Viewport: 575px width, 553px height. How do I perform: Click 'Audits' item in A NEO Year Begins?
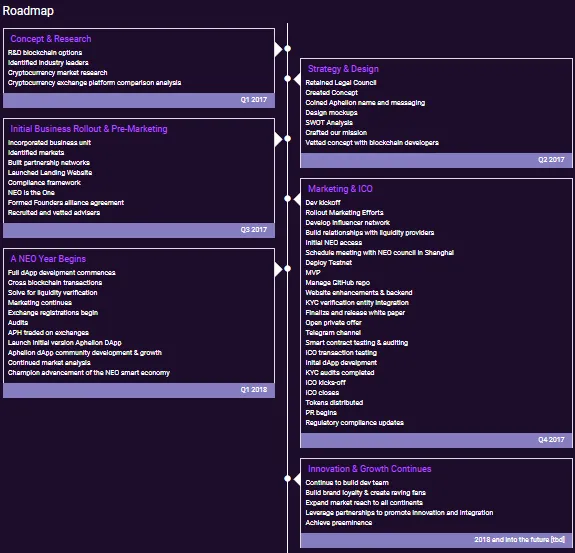tap(18, 323)
